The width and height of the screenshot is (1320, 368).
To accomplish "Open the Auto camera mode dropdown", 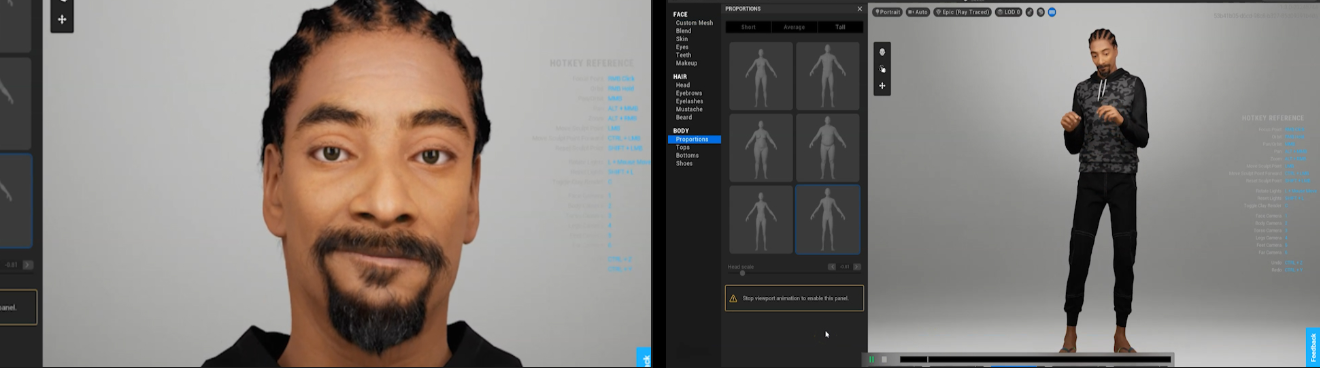I will coord(918,12).
